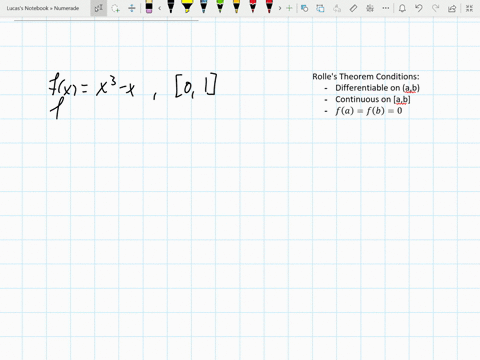Image resolution: width=480 pixels, height=360 pixels.
Task: Select the red pen beside the right chevron
Action: click(269, 6)
